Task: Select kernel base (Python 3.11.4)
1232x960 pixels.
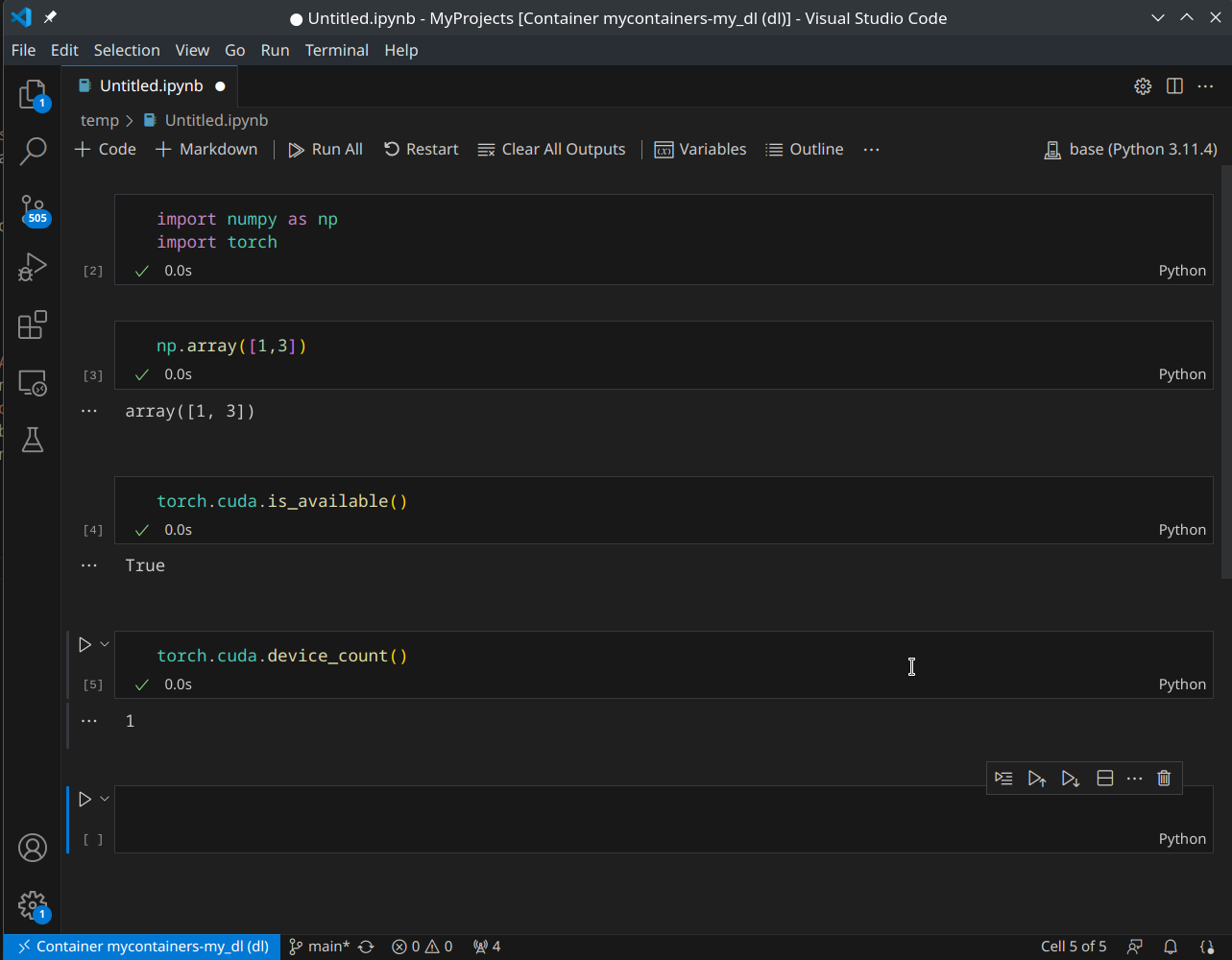Action: pos(1130,150)
